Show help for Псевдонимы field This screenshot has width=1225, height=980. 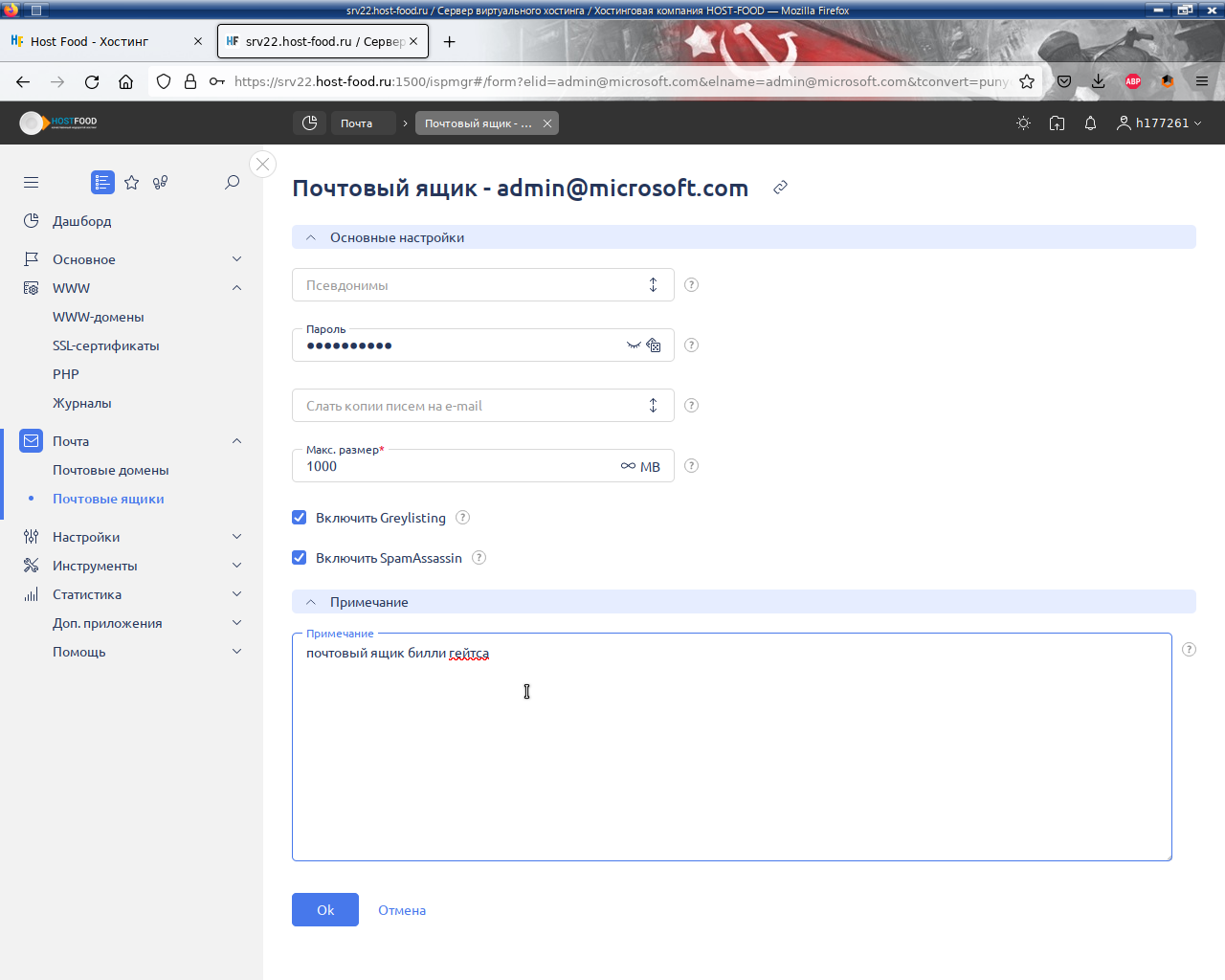[x=692, y=285]
